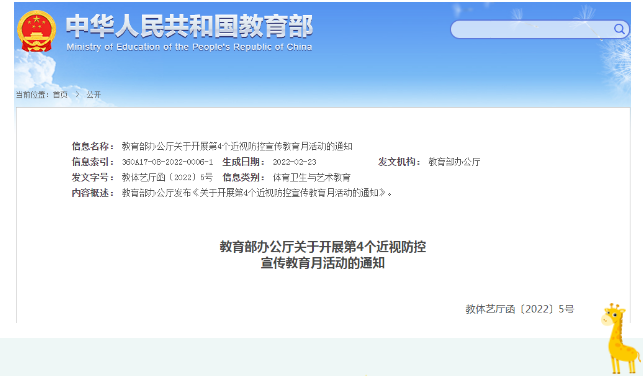Click the 生成日期 label
The height and width of the screenshot is (376, 643).
244,162
